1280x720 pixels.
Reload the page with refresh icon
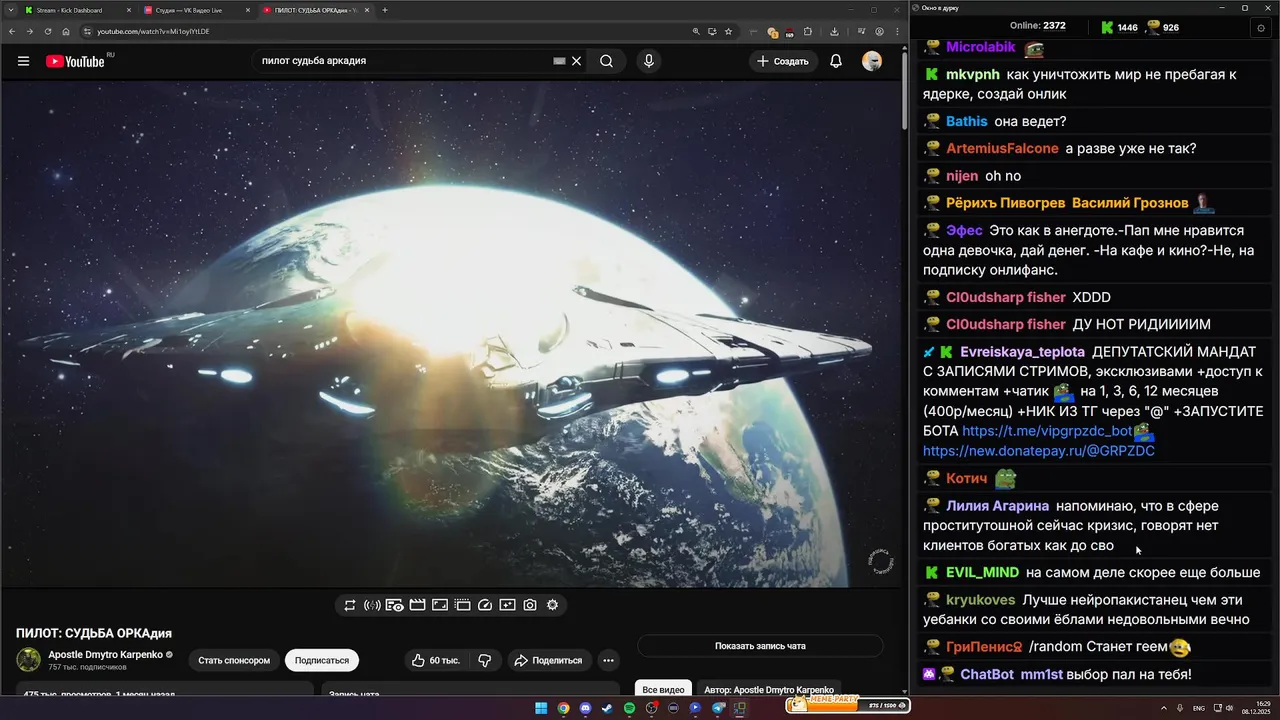pyautogui.click(x=48, y=31)
